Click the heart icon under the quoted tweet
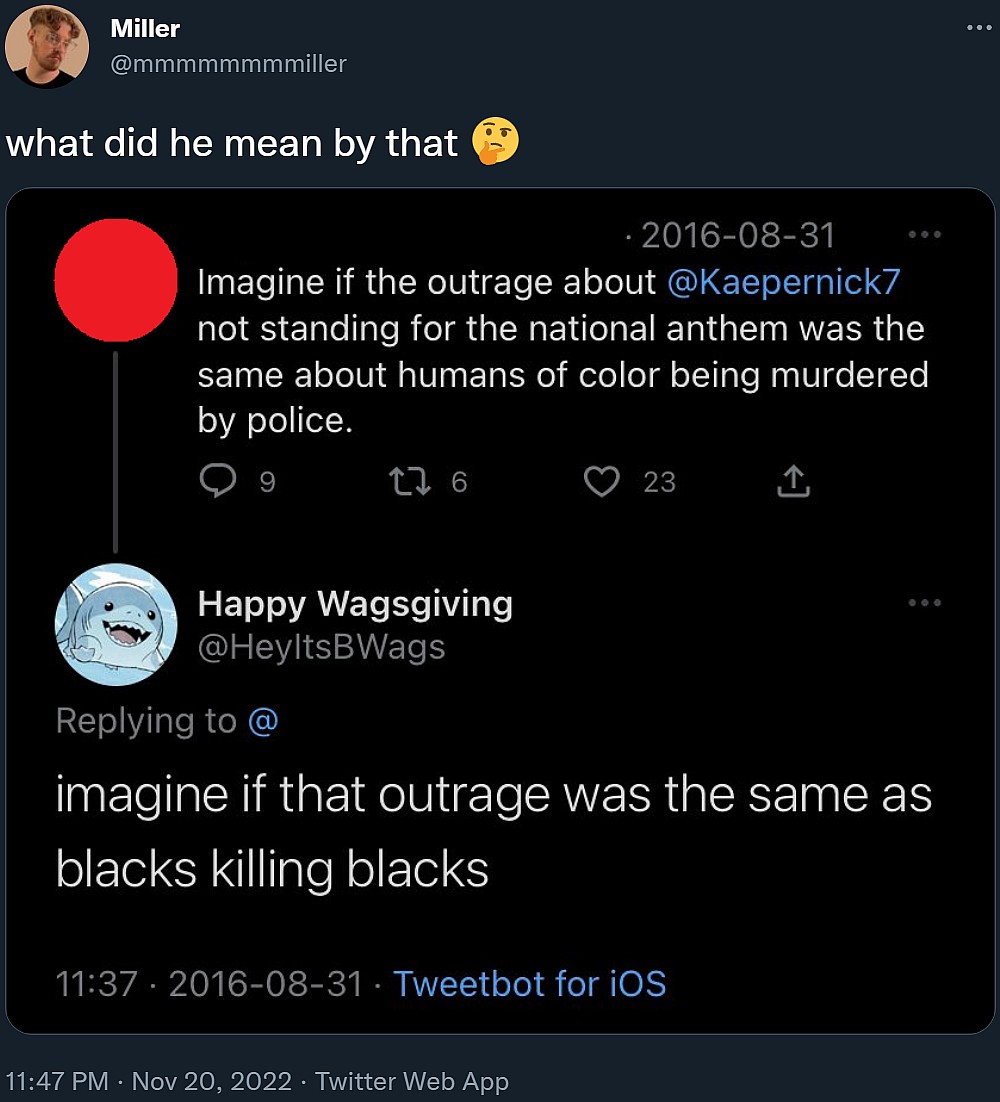 601,482
